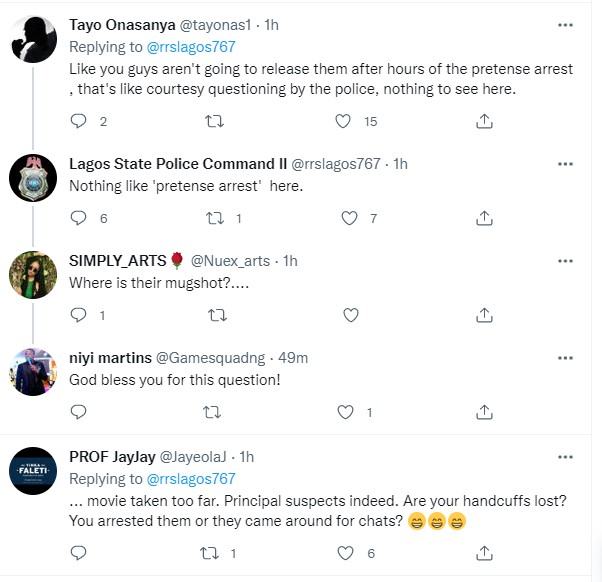Retweet Lagos State Police Command reply

click(x=215, y=218)
